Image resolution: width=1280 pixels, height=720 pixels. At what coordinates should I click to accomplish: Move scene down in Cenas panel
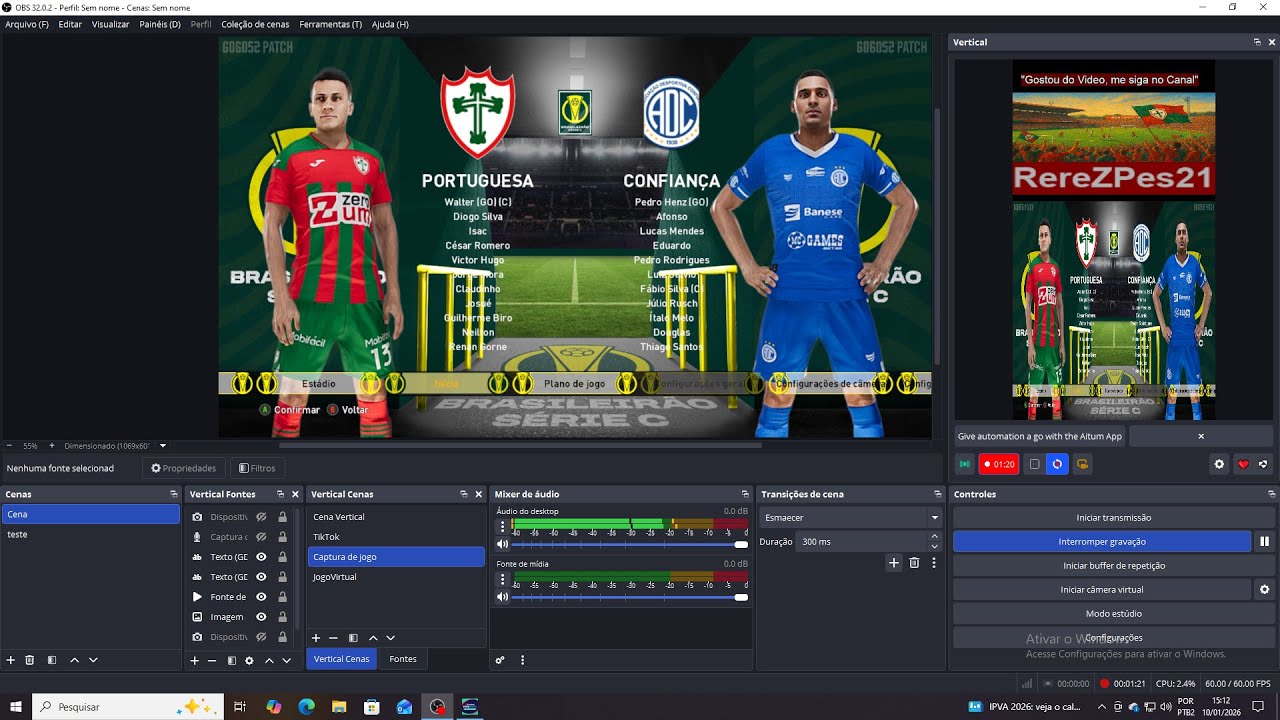coord(93,660)
